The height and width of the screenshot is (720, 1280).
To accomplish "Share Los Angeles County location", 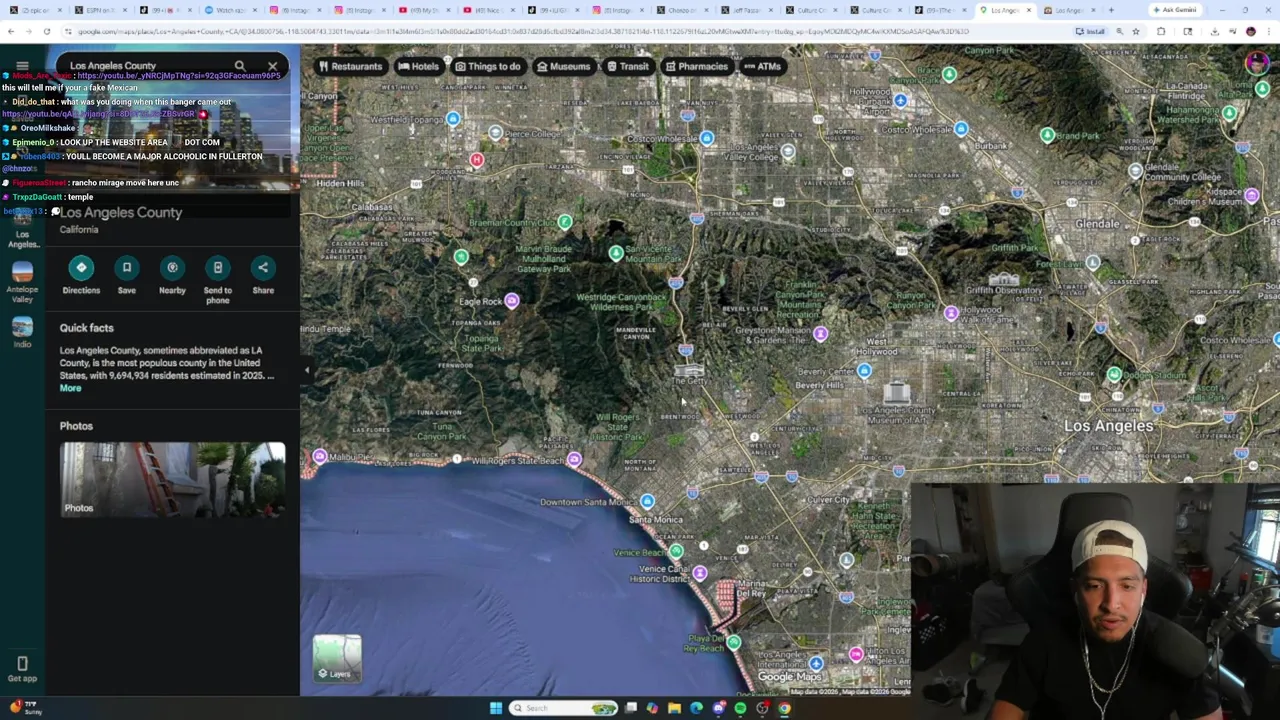I will coord(263,268).
